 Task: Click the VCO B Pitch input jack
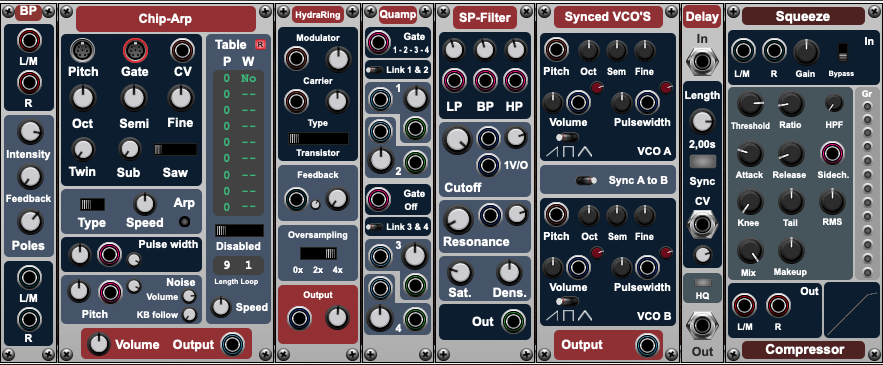pos(556,215)
